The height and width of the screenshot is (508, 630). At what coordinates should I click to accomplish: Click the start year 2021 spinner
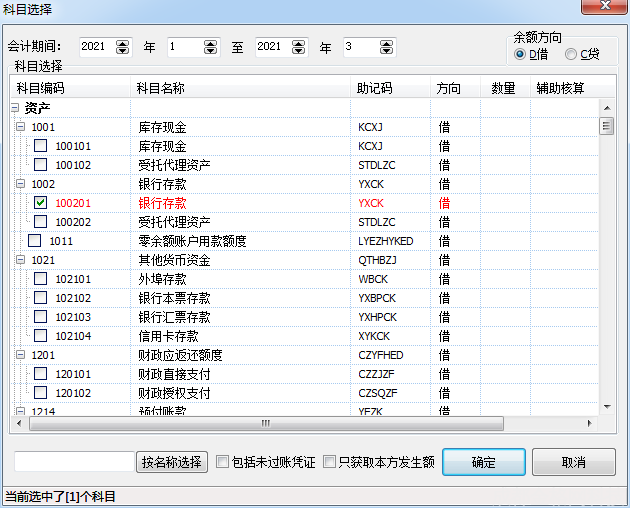(123, 47)
